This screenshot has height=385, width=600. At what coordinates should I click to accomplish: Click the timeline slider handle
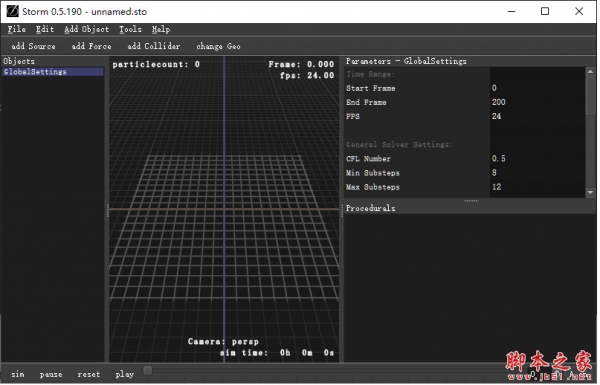point(148,370)
